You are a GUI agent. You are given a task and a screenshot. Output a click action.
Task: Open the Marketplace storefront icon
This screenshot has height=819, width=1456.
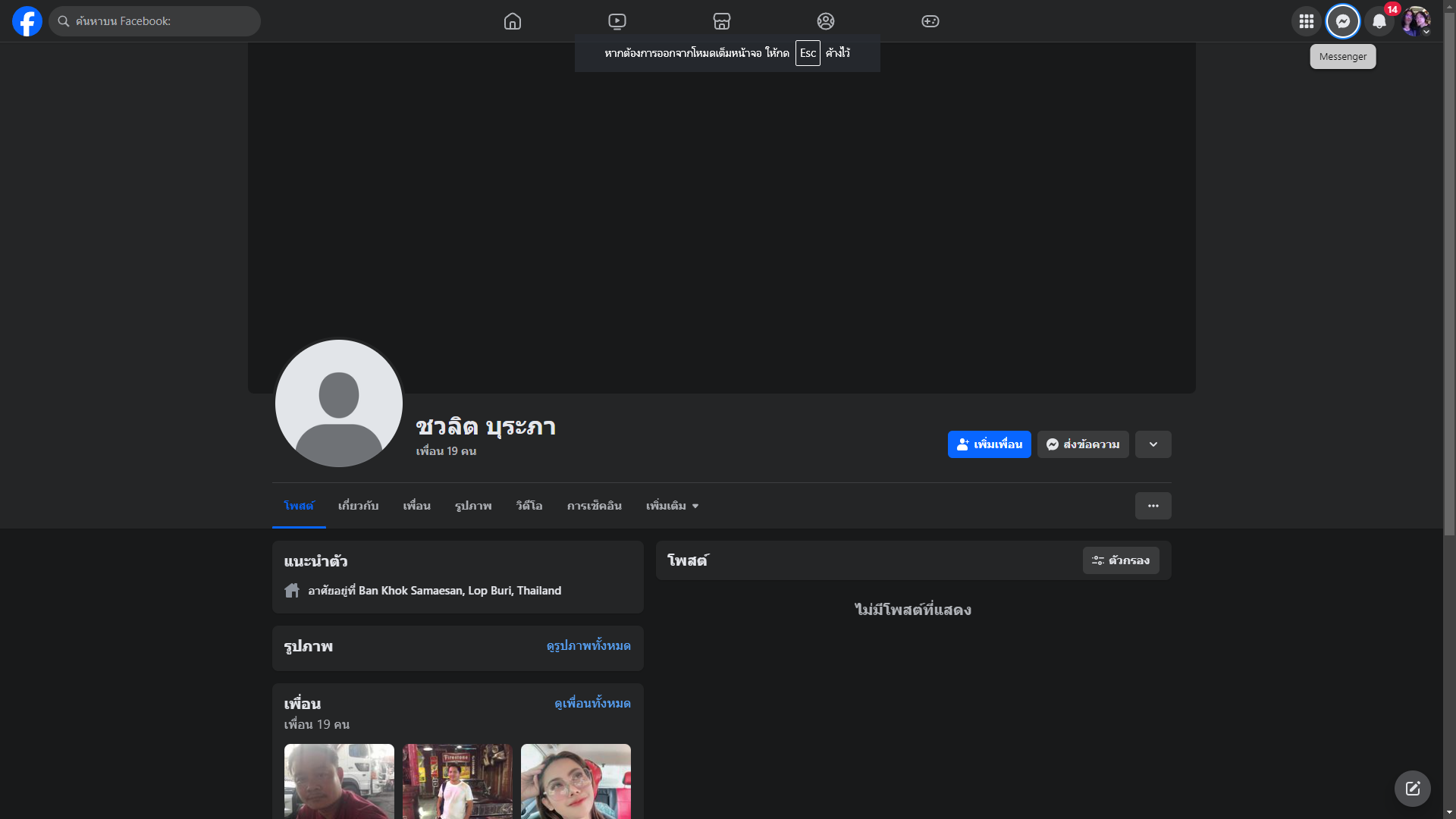(x=722, y=21)
